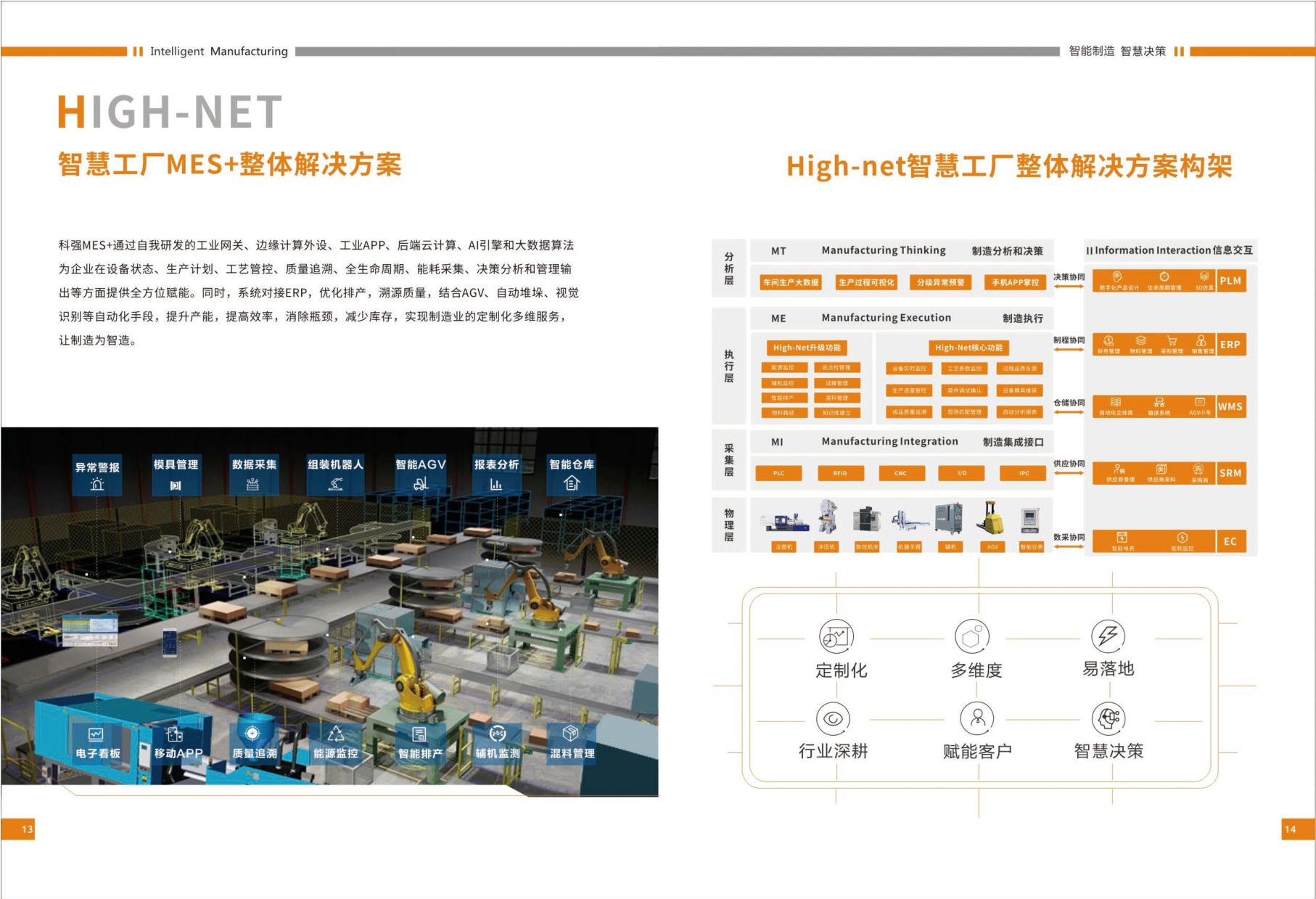This screenshot has height=899, width=1316.
Task: Click the 报表分析 bar chart icon
Action: (x=496, y=484)
